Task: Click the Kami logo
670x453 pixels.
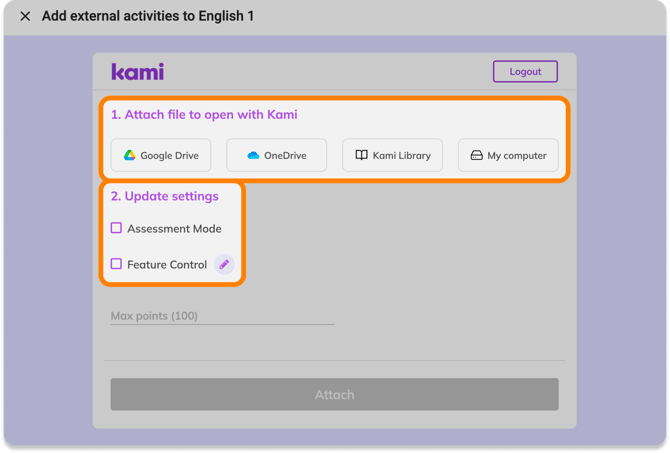Action: tap(138, 72)
